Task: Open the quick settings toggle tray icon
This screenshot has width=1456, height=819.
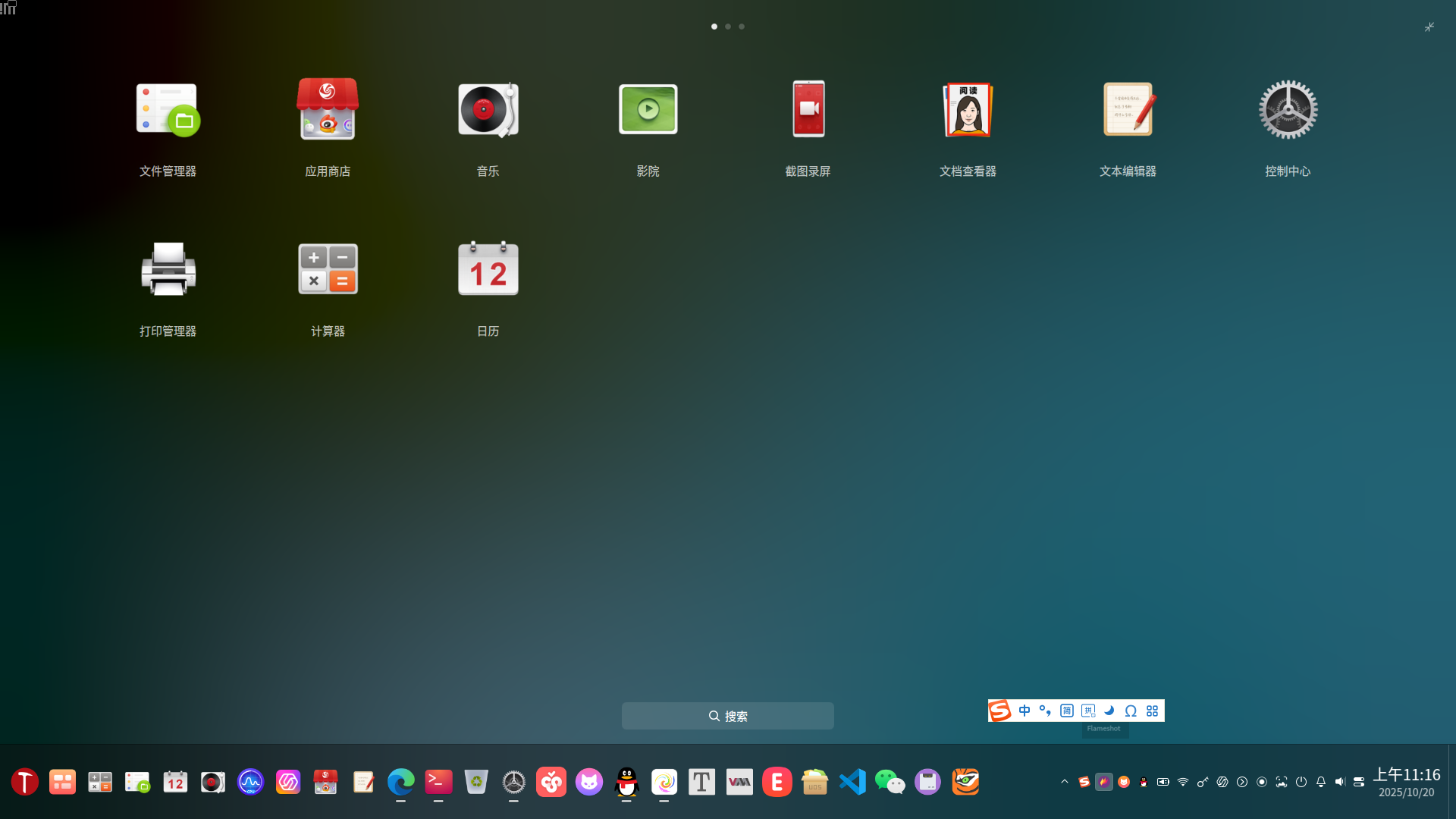Action: click(x=1359, y=782)
